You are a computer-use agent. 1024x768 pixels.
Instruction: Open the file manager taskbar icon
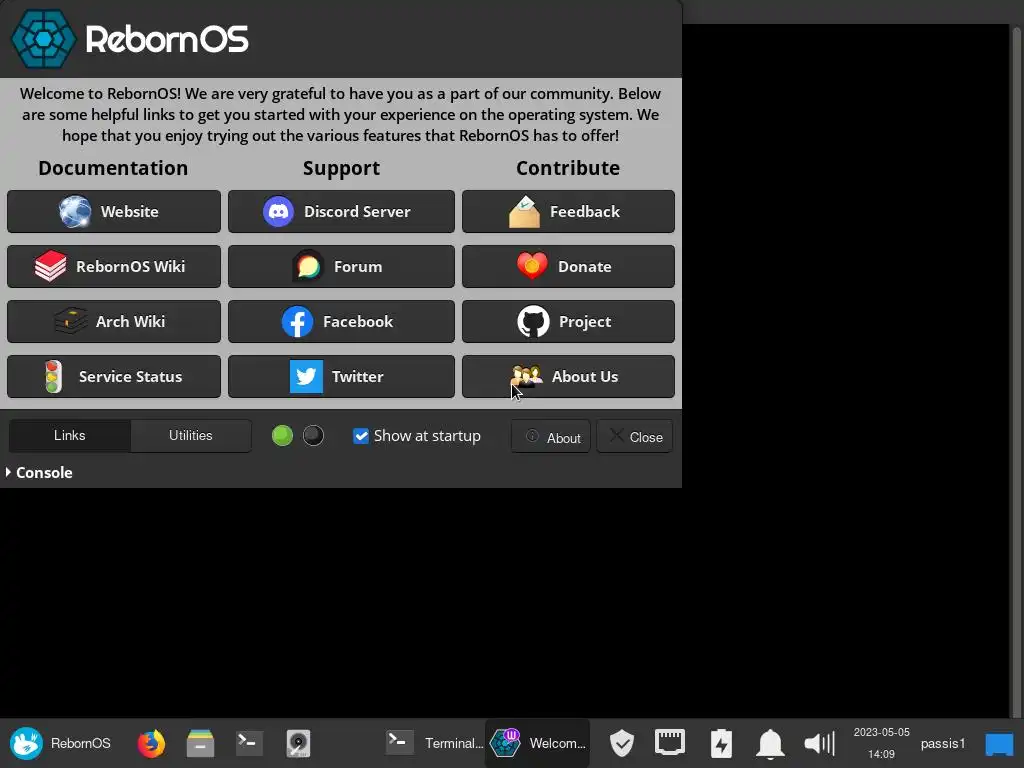tap(200, 743)
